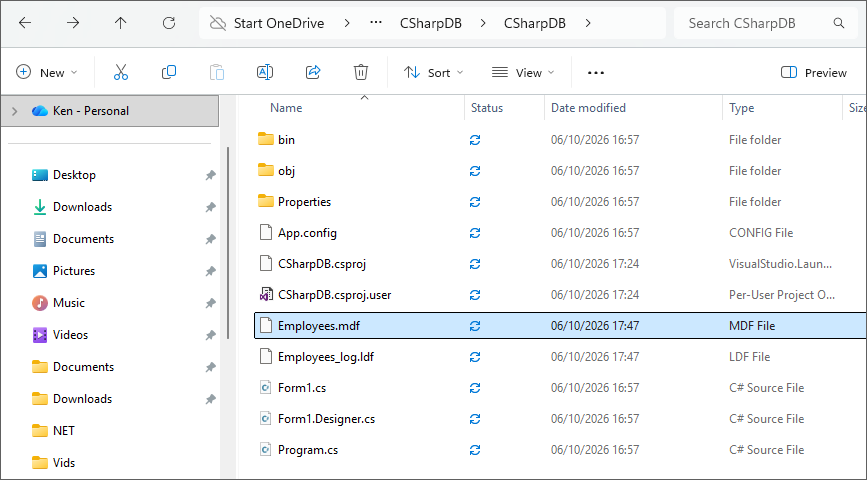Click the navigation pane scrollbar

tap(228, 243)
